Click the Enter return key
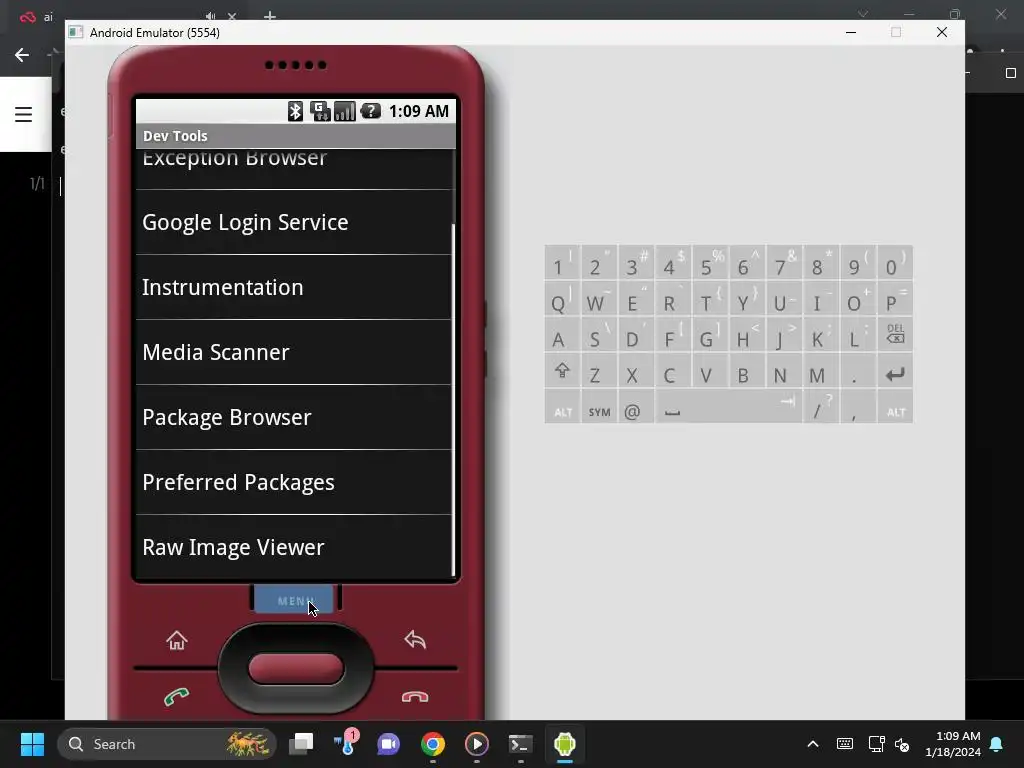Image resolution: width=1024 pixels, height=768 pixels. click(x=895, y=371)
